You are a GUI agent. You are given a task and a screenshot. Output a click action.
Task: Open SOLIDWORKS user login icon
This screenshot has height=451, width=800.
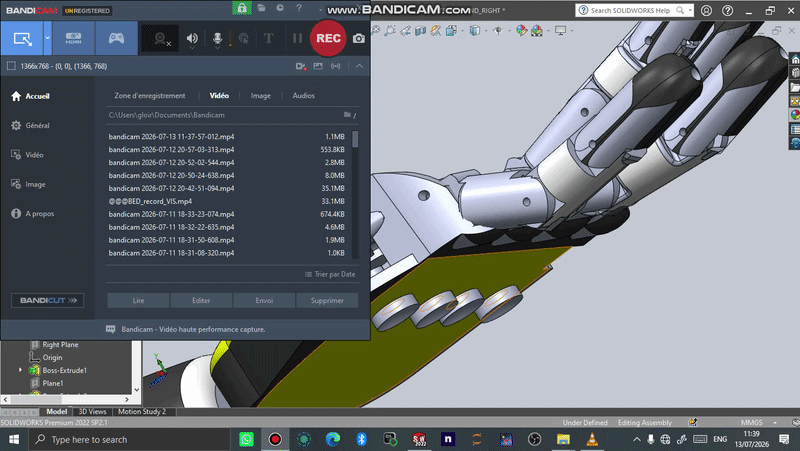click(x=707, y=10)
